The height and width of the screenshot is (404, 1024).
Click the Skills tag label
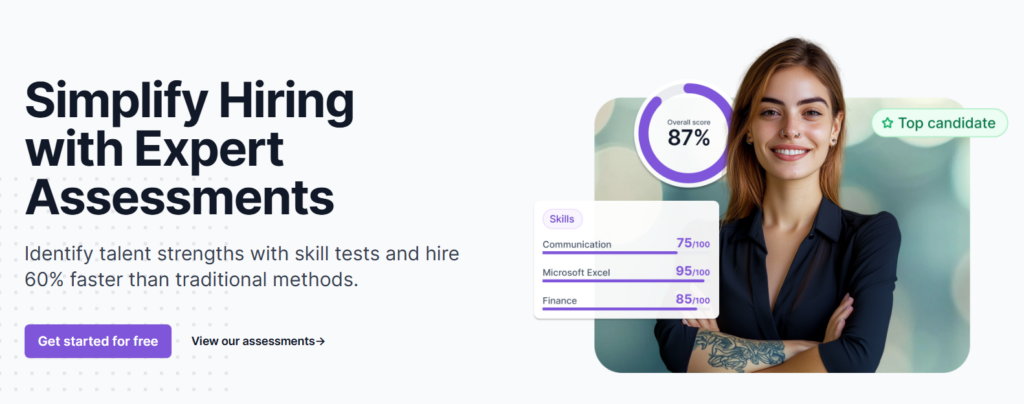coord(562,219)
